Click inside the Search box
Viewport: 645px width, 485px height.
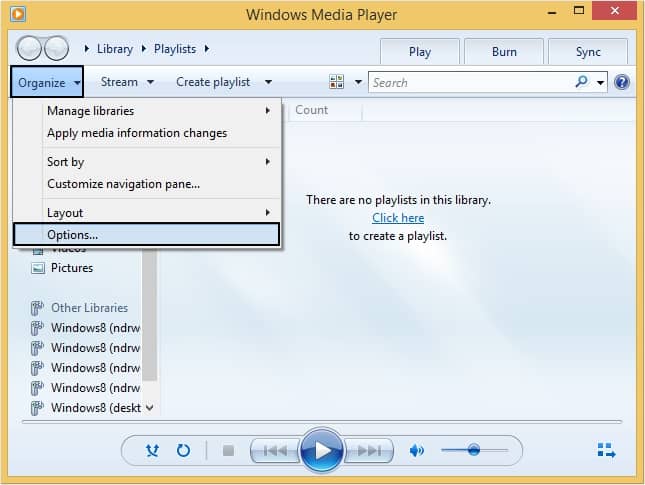point(471,82)
